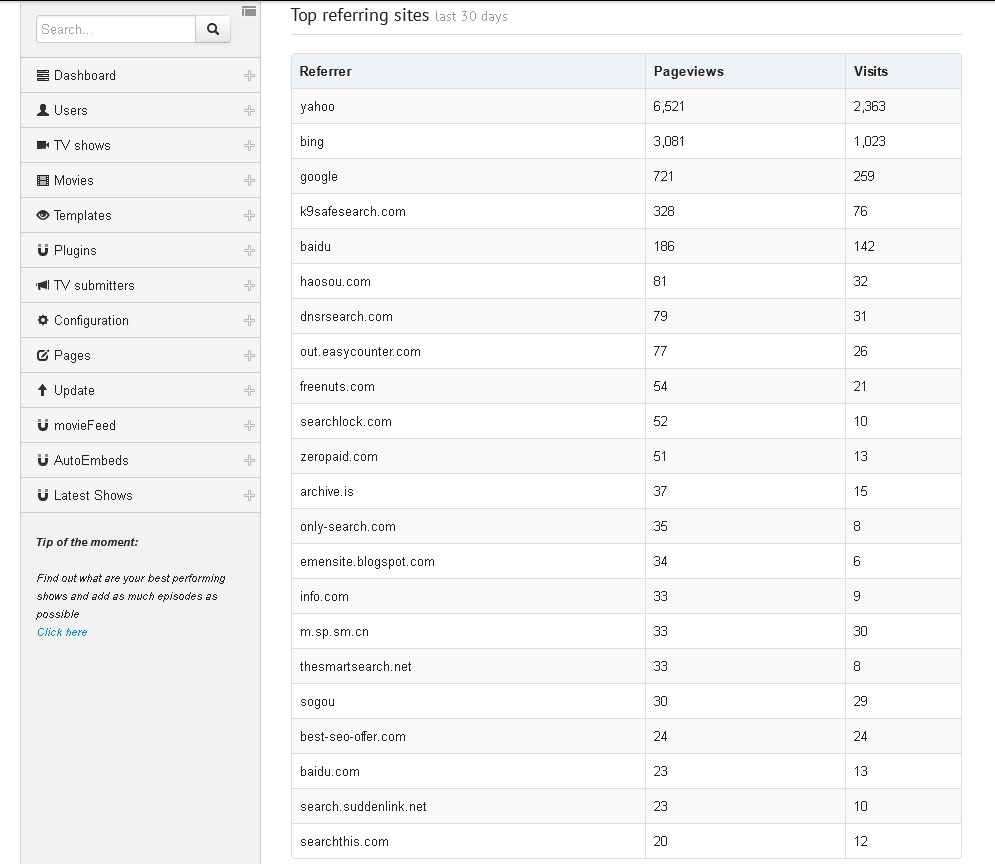Viewport: 995px width, 864px height.
Task: Expand the Pages section plus sign
Action: (x=249, y=355)
